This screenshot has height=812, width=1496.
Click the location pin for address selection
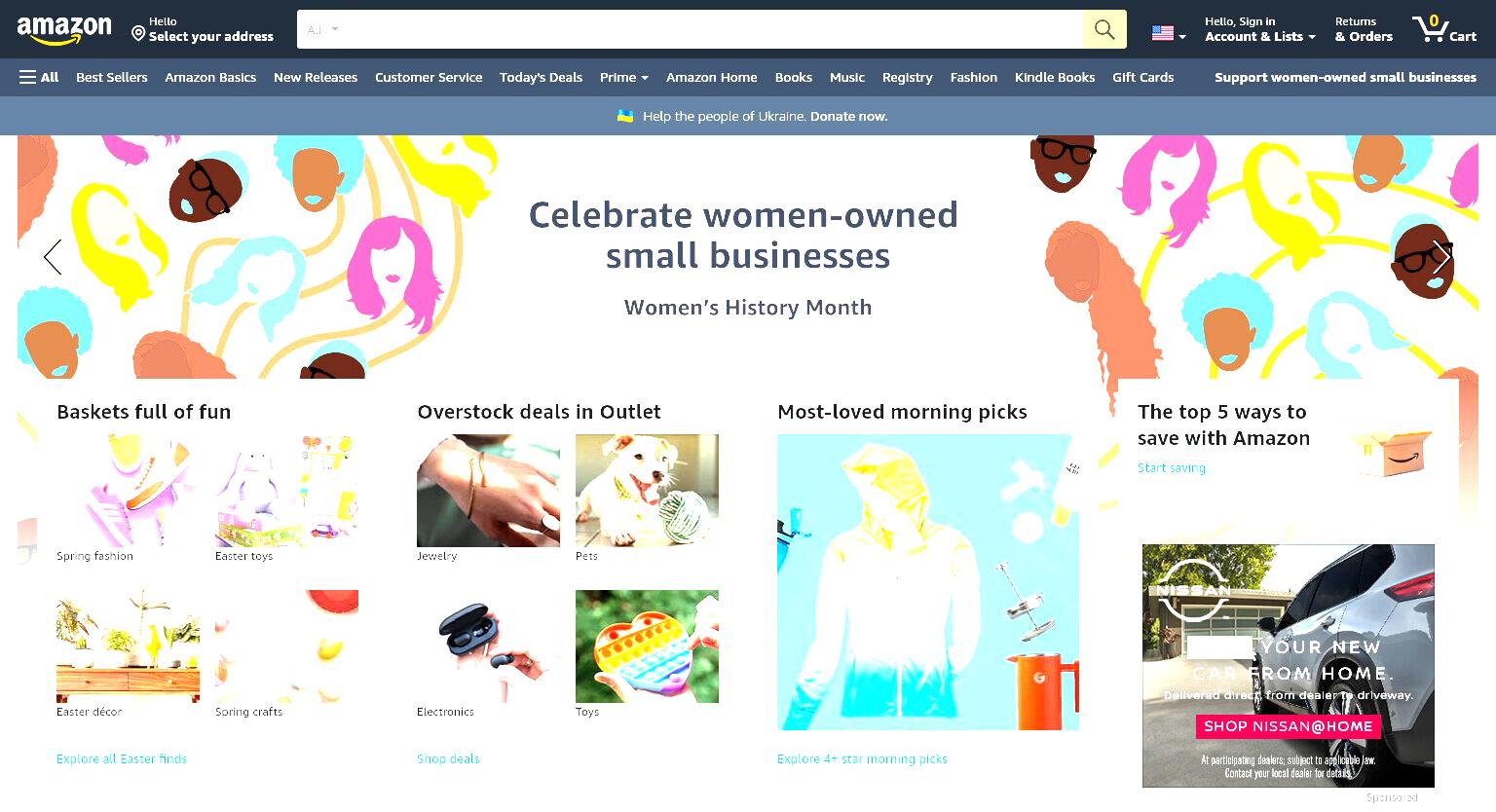(138, 34)
